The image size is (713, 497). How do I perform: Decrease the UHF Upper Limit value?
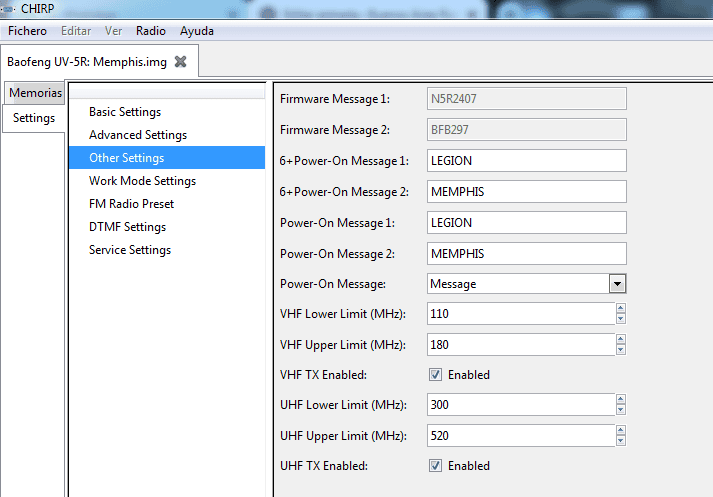pyautogui.click(x=620, y=441)
